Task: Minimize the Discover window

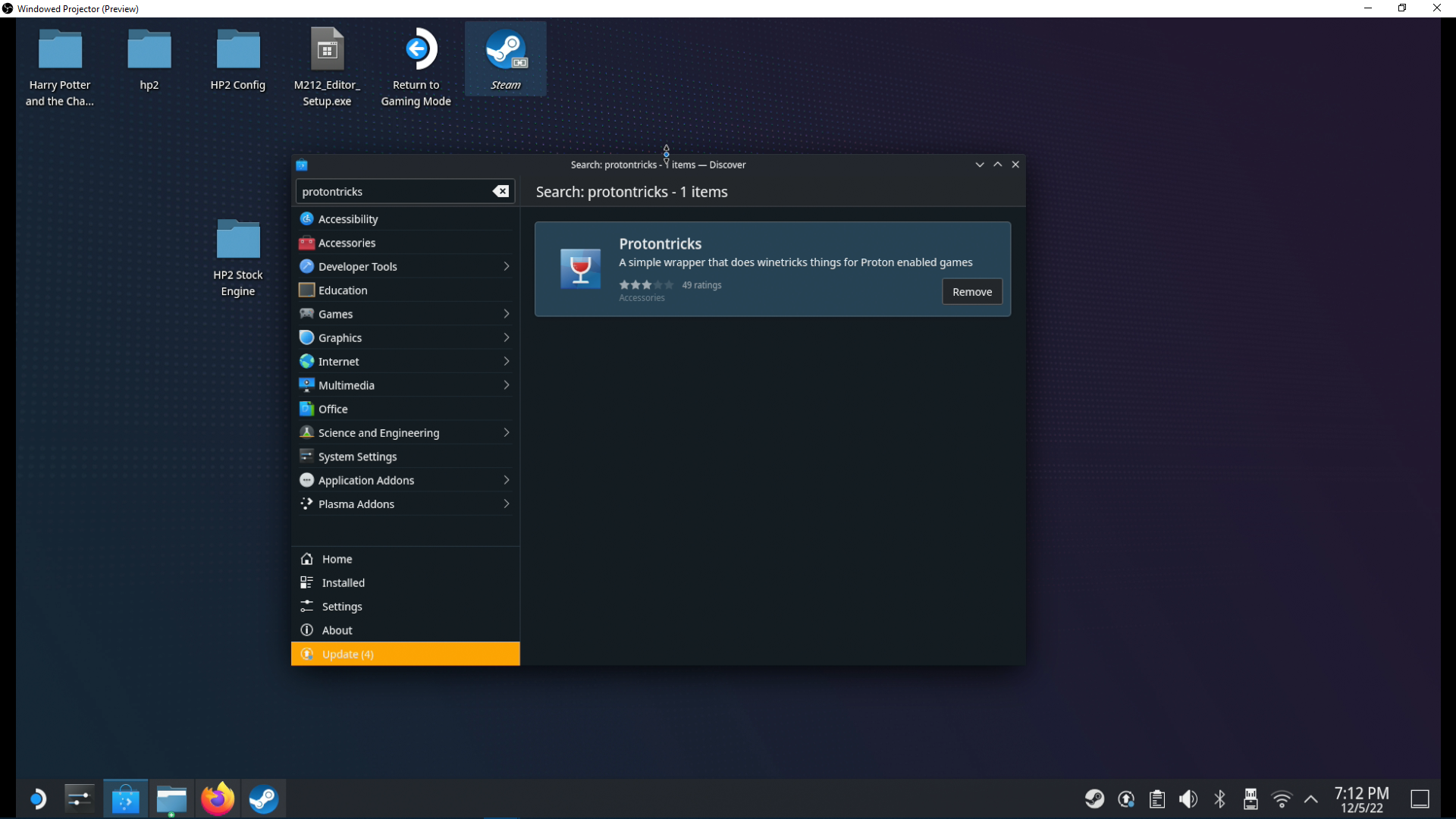Action: (x=980, y=165)
